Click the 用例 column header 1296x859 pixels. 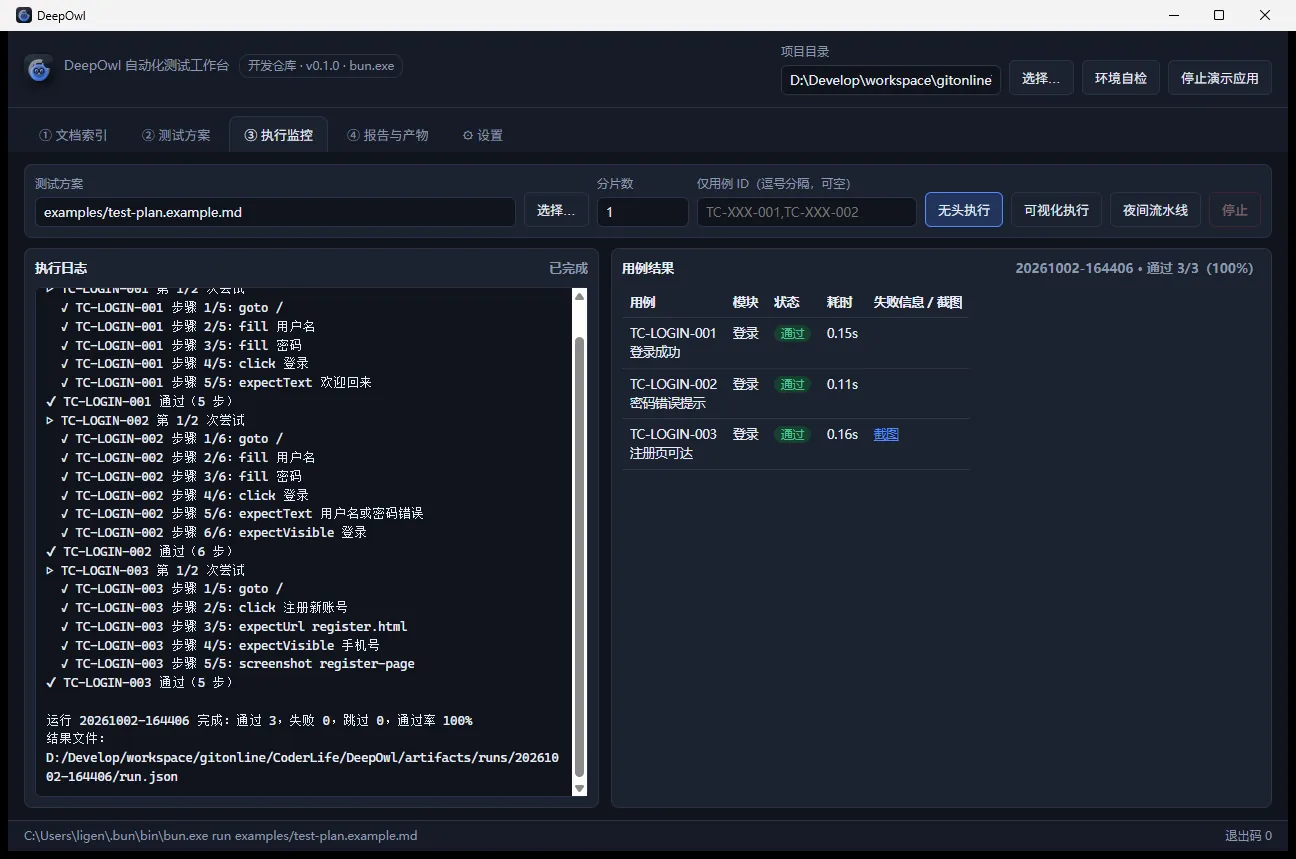(642, 302)
